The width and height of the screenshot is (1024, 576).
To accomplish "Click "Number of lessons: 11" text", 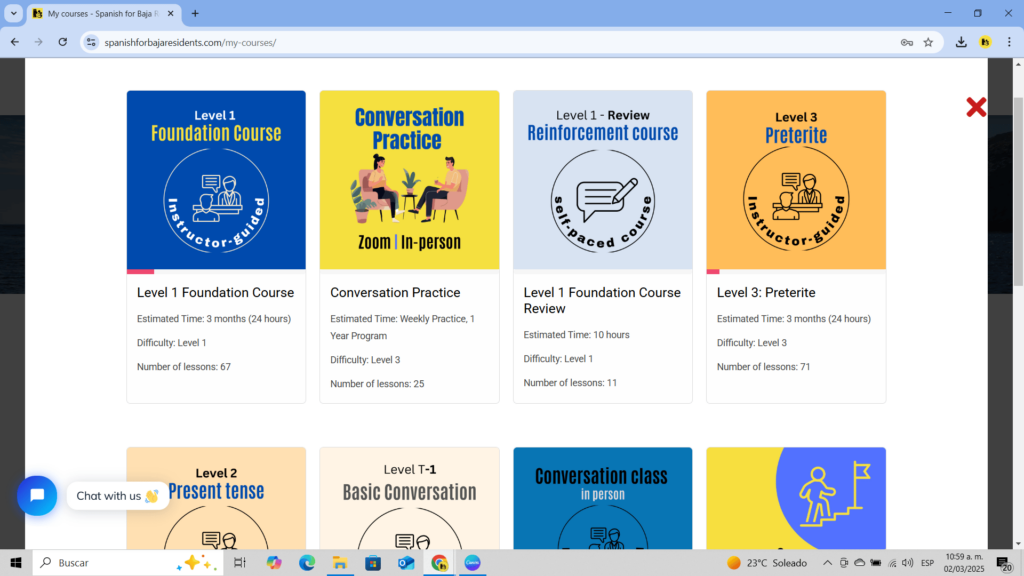I will 570,383.
